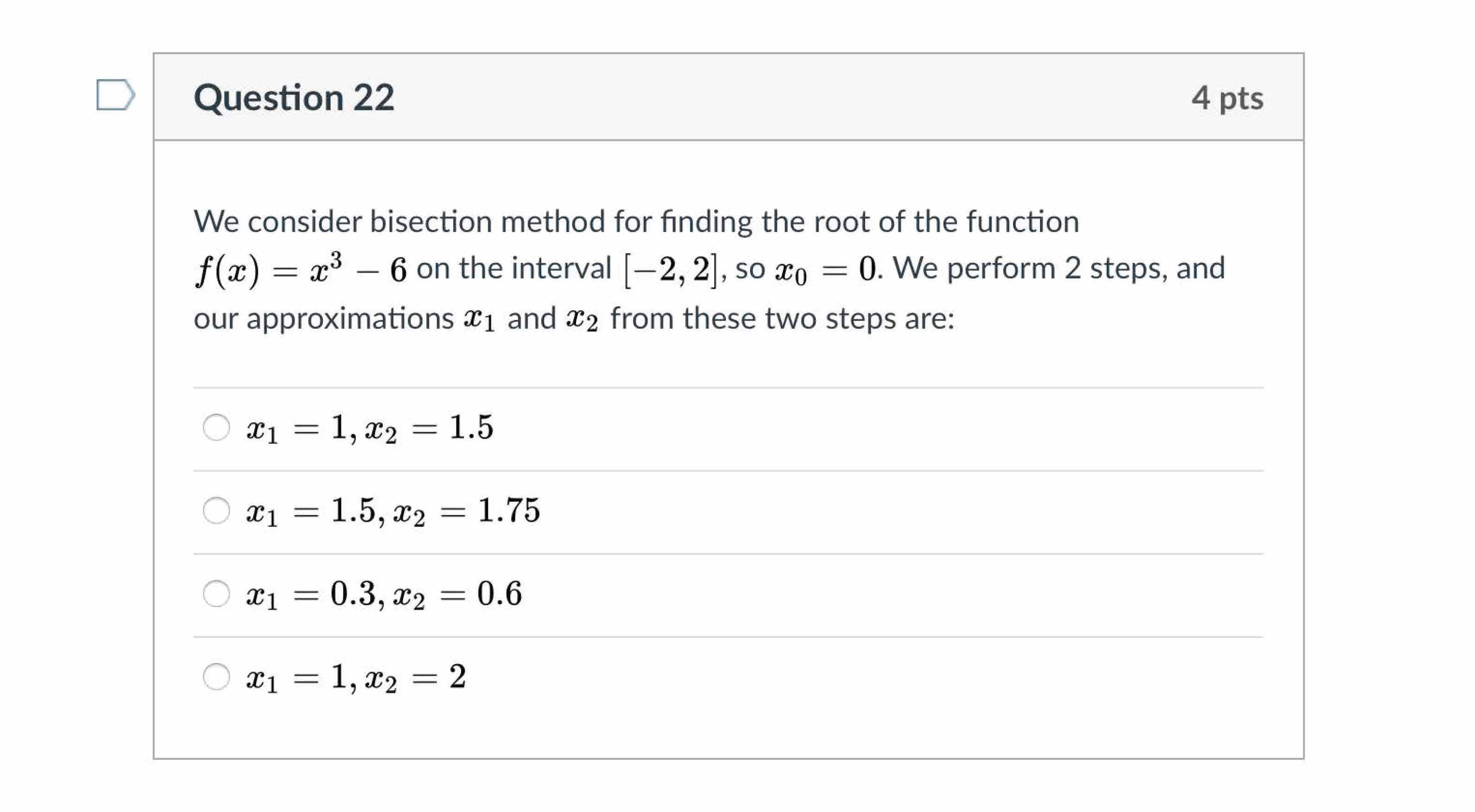The width and height of the screenshot is (1475, 812).
Task: Select radio button for x1 = 1, x2 = 1.5
Action: point(217,427)
